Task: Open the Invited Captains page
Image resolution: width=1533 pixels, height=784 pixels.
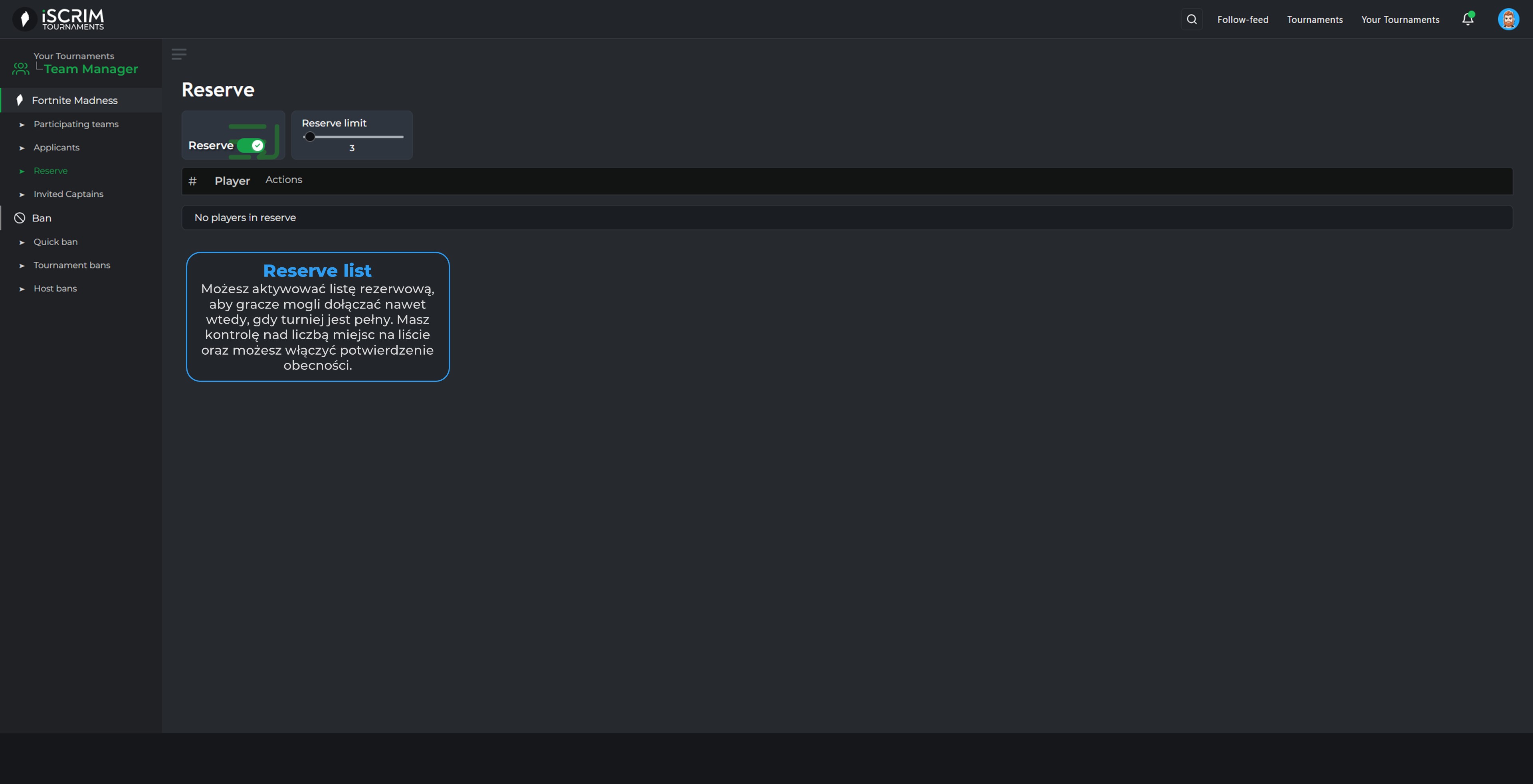Action: click(68, 195)
